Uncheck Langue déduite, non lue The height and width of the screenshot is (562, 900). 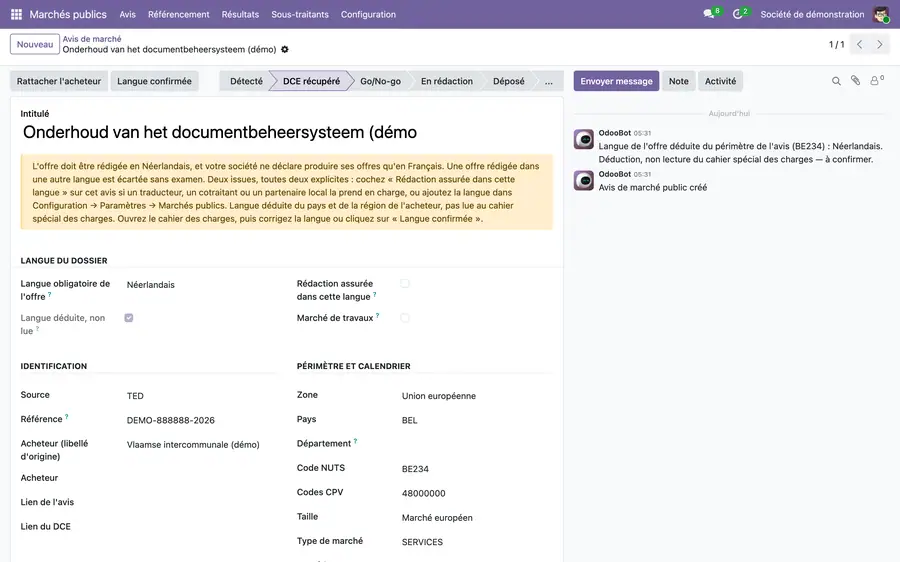(x=129, y=318)
